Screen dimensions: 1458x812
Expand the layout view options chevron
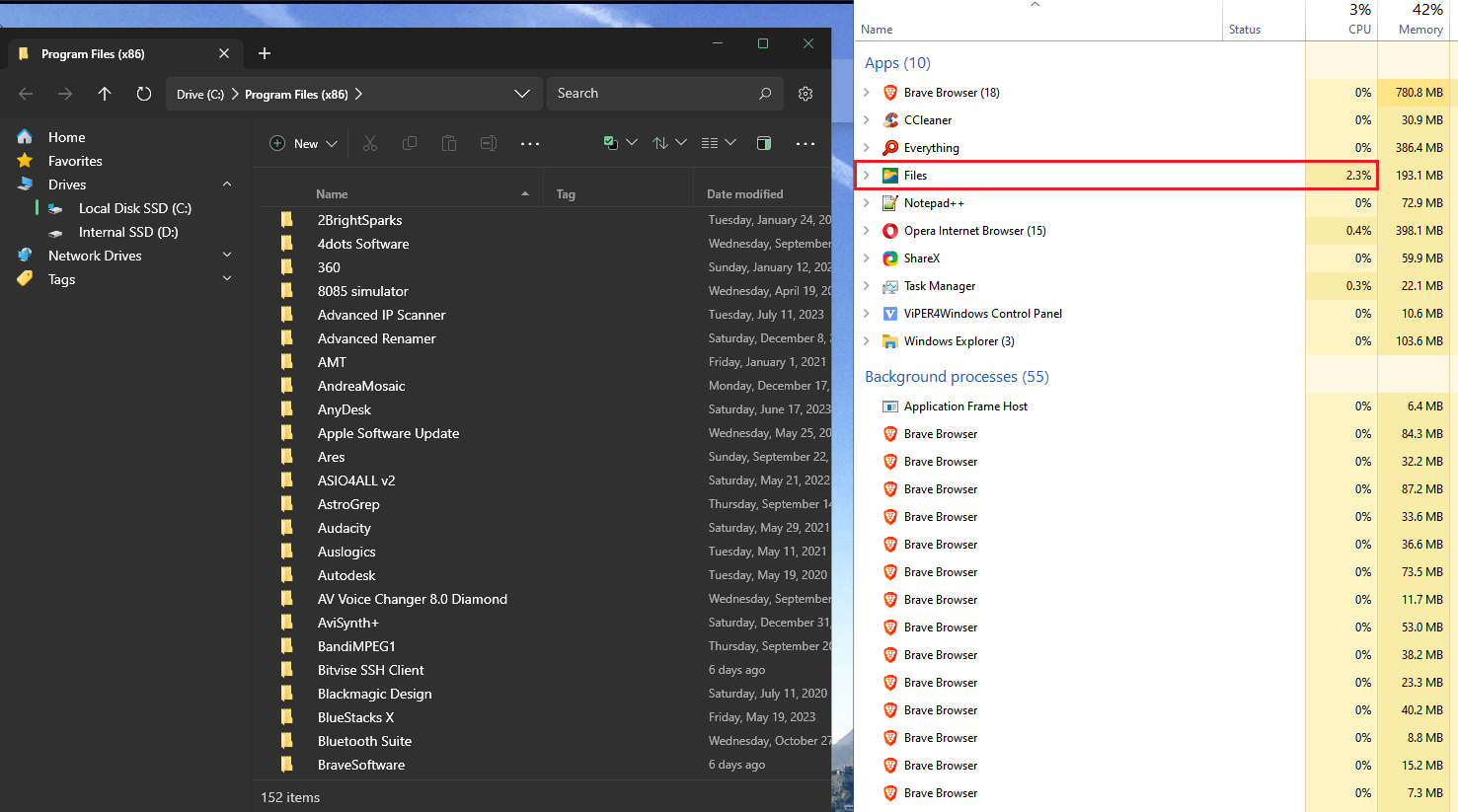tap(730, 143)
